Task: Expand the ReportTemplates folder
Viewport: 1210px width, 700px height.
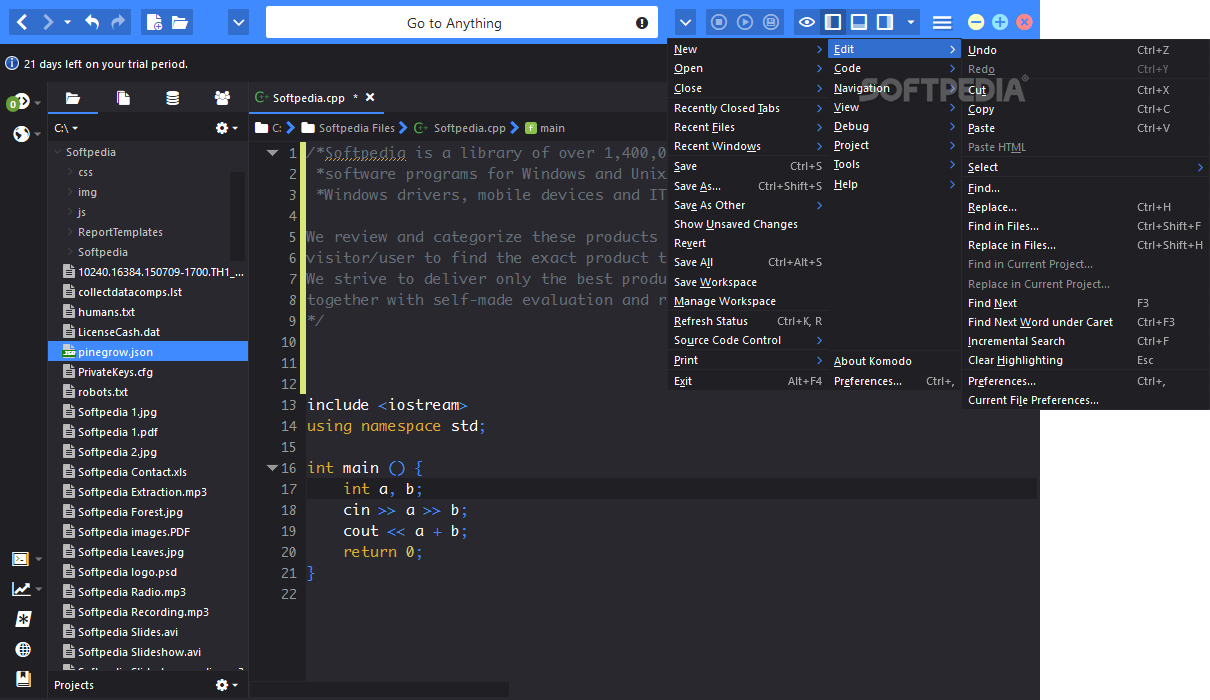Action: coord(70,232)
